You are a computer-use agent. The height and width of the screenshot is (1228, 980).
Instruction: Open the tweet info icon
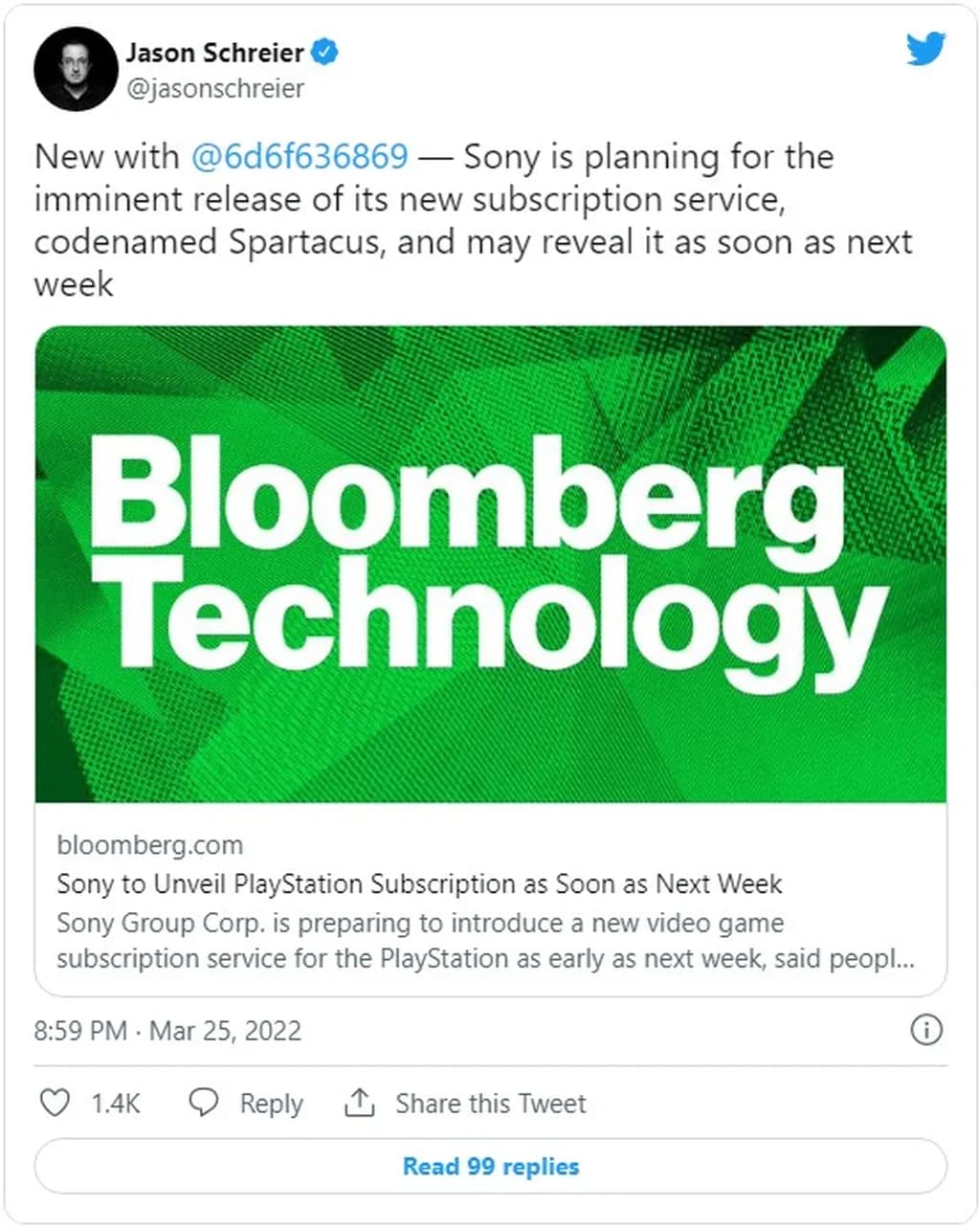point(925,1030)
